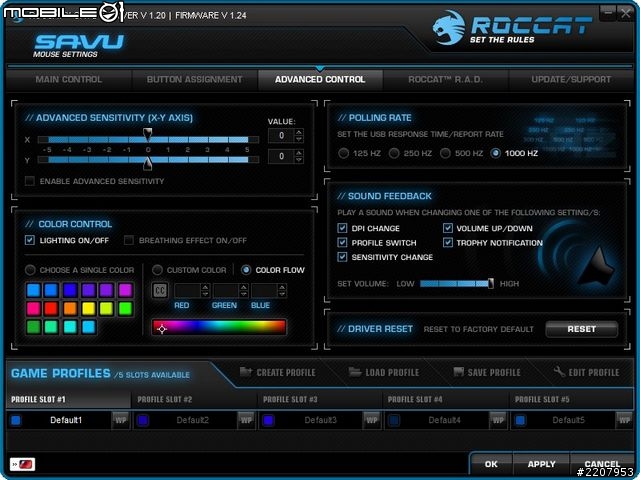The image size is (640, 480).
Task: Pick the hot pink color swatch
Action: (x=33, y=309)
